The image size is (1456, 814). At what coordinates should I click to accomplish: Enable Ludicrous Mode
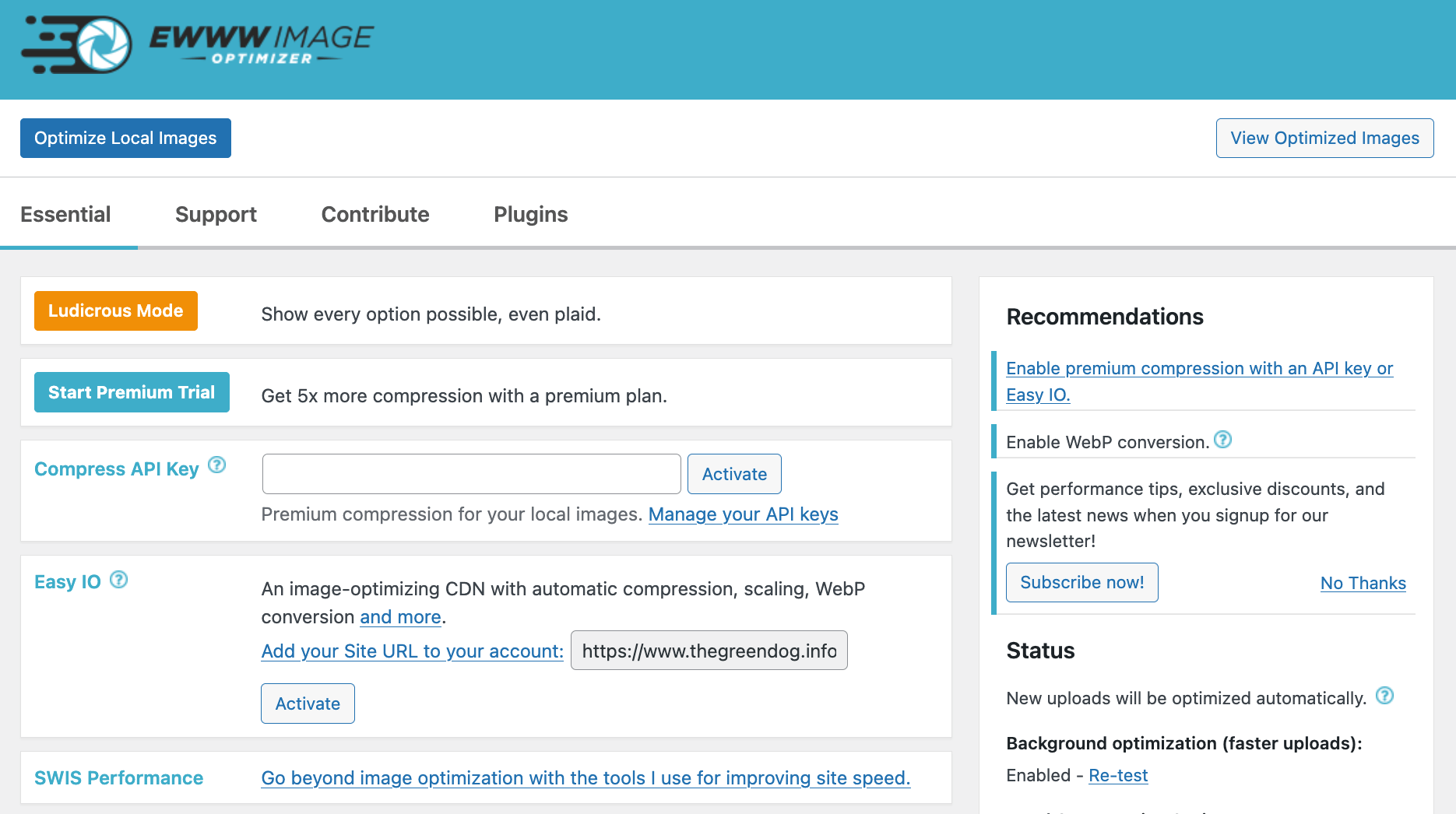[x=116, y=311]
